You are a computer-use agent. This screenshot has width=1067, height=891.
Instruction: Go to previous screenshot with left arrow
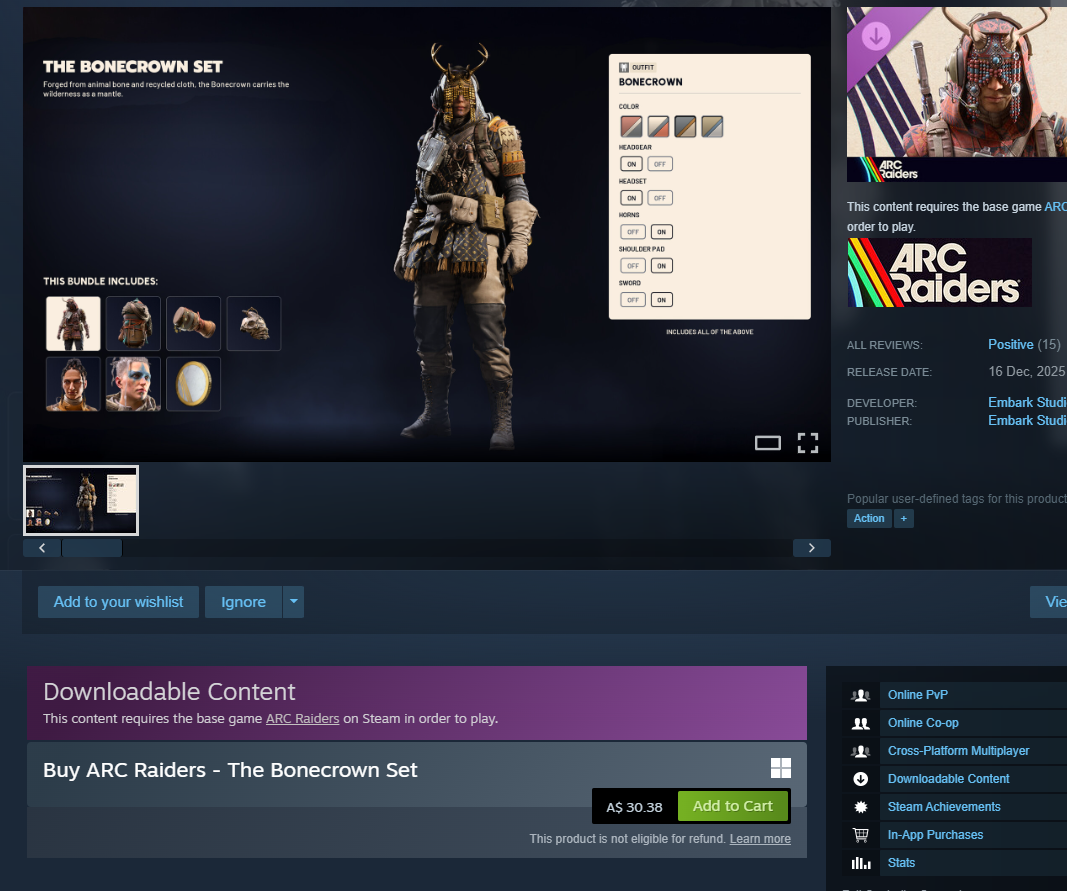42,548
